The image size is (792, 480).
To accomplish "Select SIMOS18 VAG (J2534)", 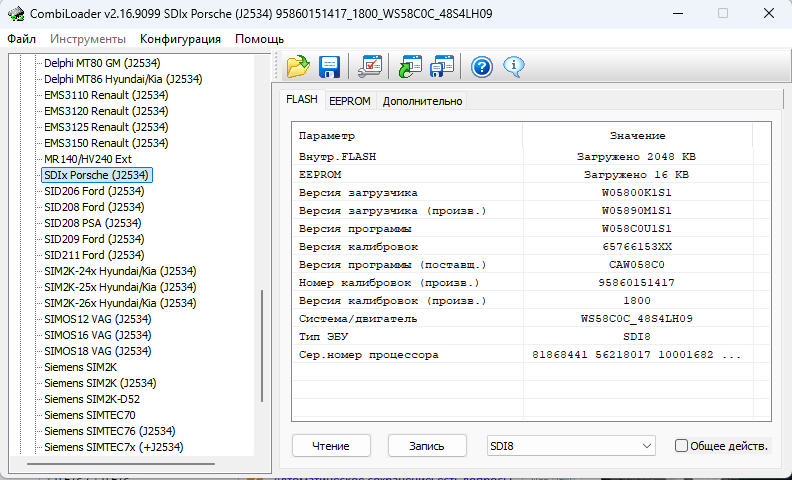I will 97,351.
